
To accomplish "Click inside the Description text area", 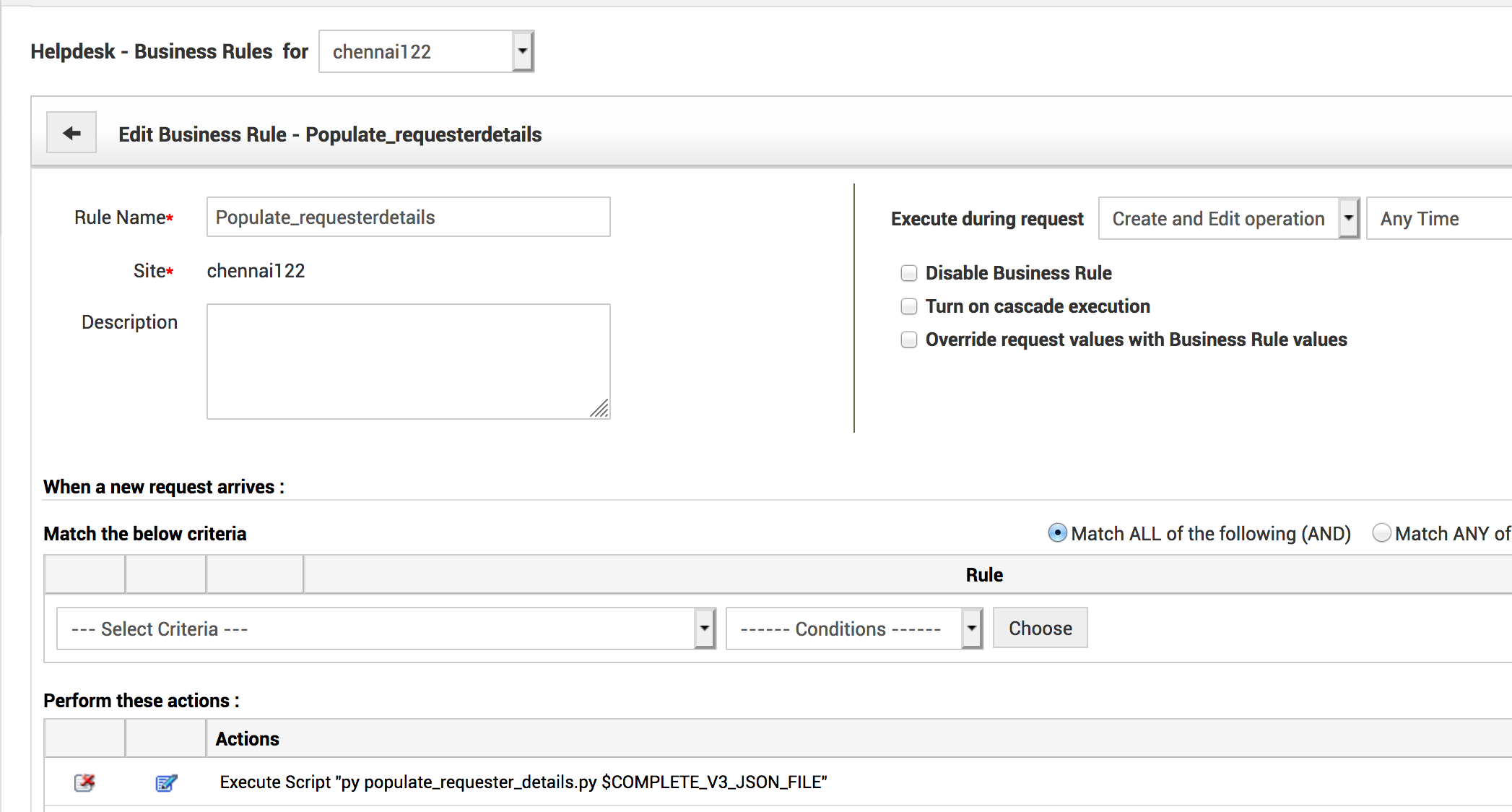I will [408, 361].
